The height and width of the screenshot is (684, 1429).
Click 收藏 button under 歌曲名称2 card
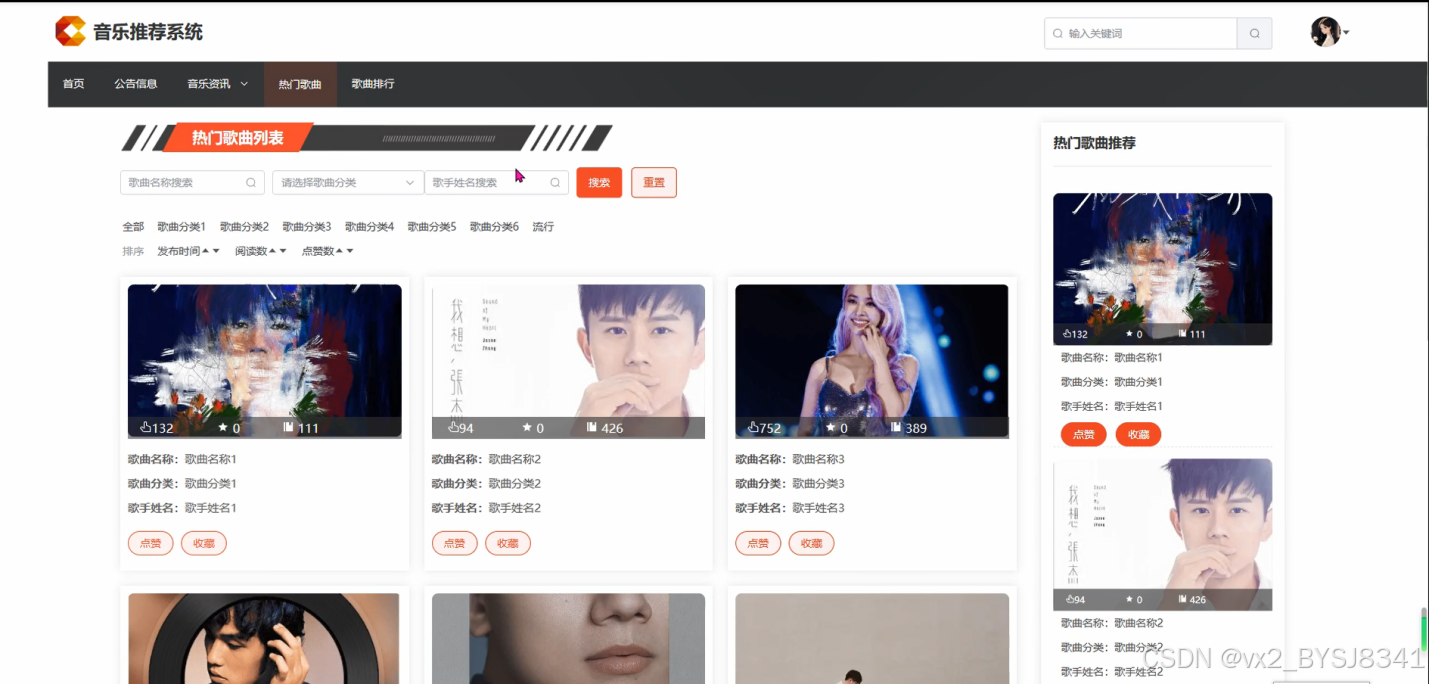[x=508, y=543]
